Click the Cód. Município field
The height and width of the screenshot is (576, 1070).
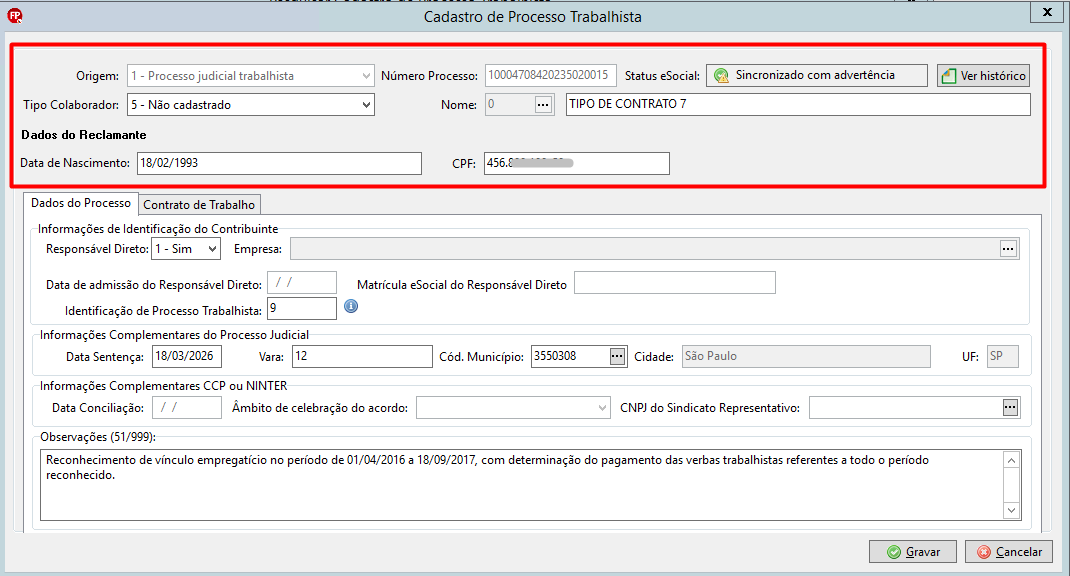[x=570, y=356]
